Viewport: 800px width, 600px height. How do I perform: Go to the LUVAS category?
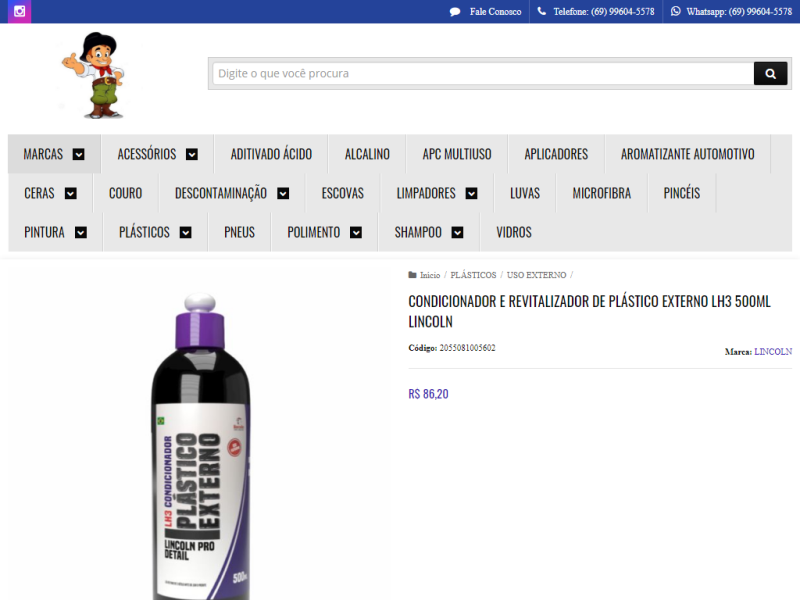tap(525, 193)
